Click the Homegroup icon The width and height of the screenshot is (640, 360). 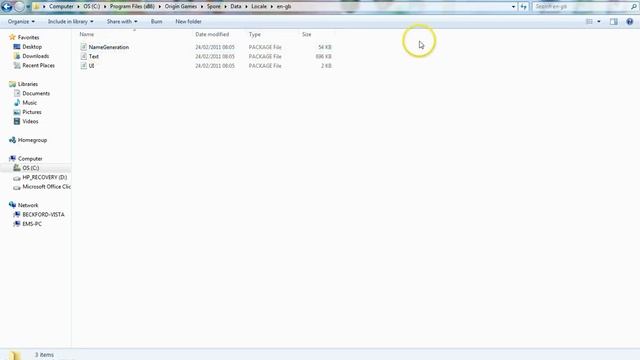12,140
